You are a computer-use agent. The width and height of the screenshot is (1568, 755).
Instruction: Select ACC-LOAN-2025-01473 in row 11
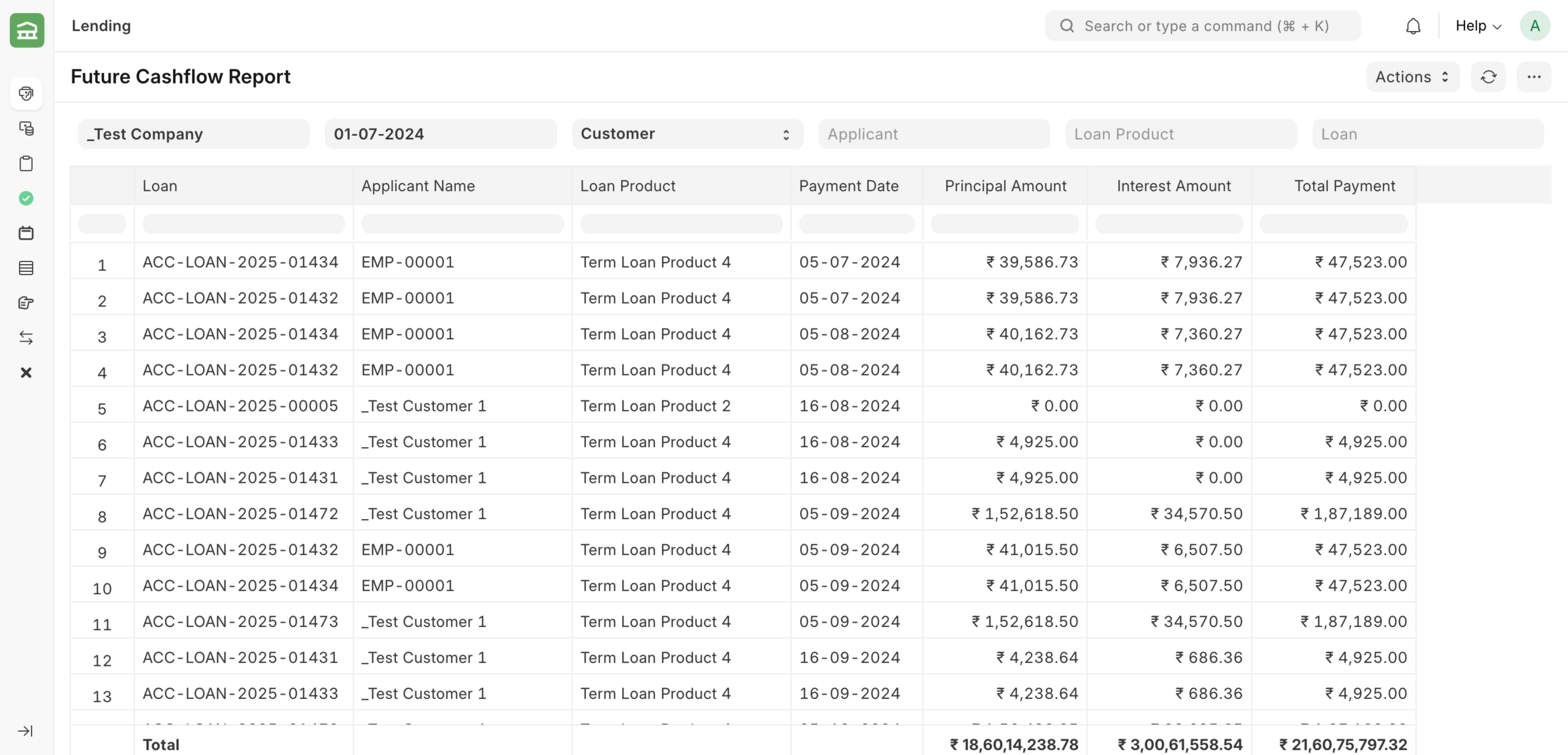point(240,621)
